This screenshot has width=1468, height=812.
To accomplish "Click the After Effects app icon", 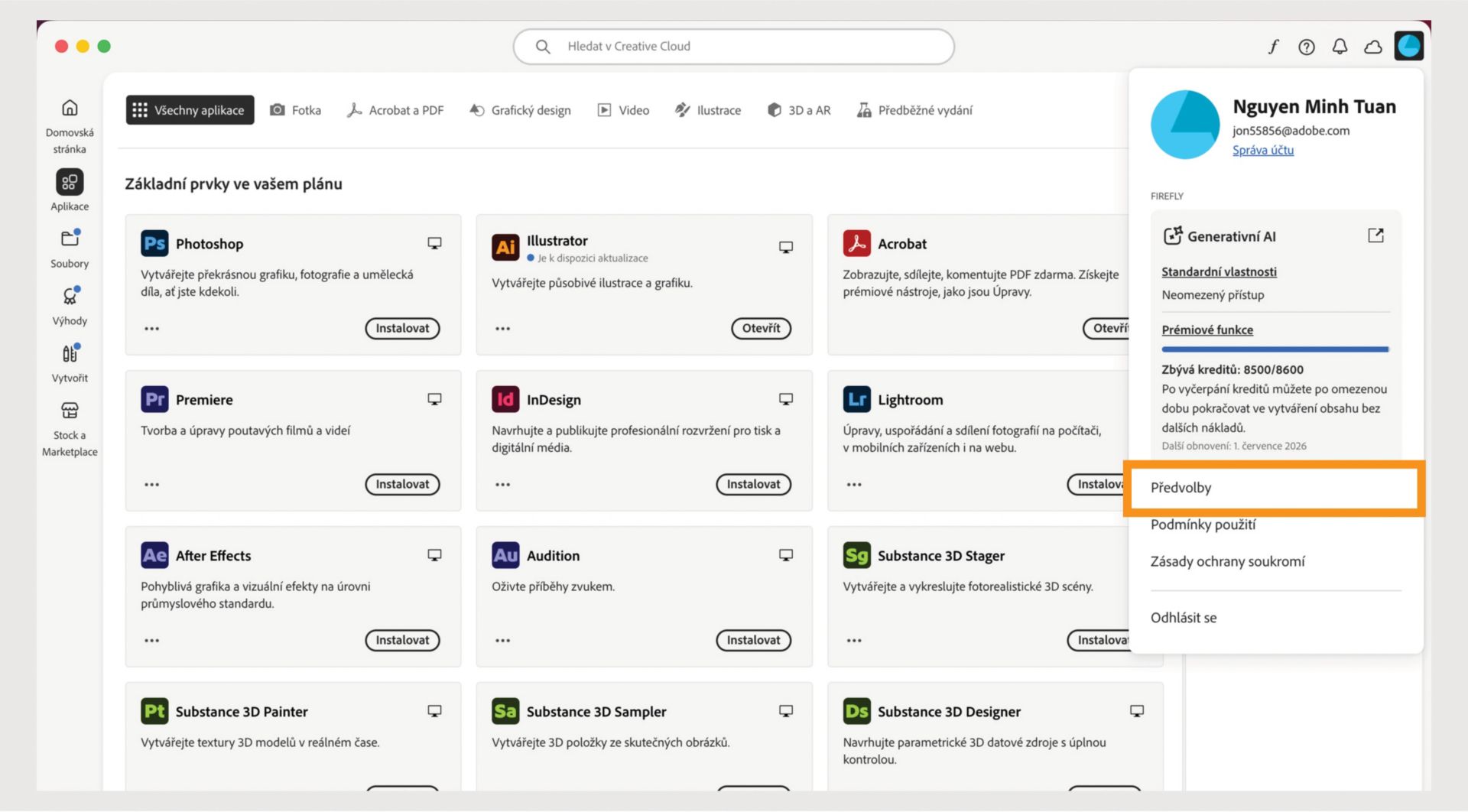I will tap(154, 555).
